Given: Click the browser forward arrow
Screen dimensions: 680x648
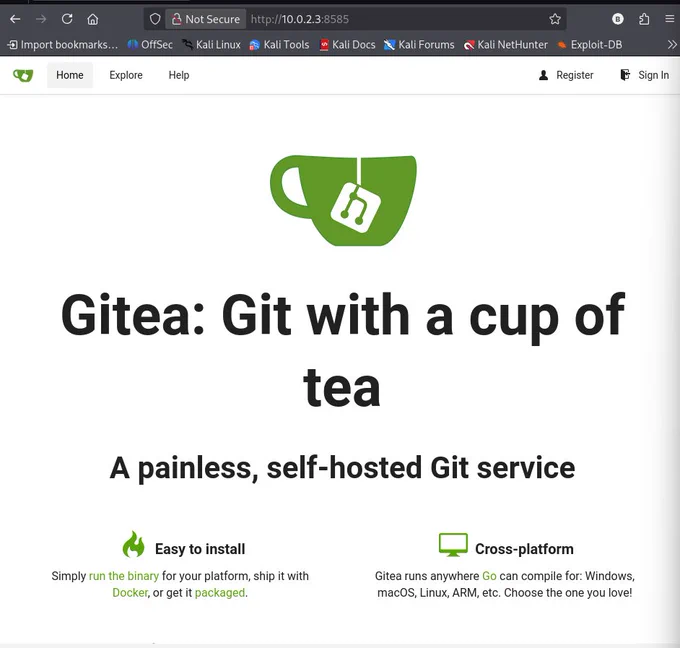Looking at the screenshot, I should pos(41,19).
